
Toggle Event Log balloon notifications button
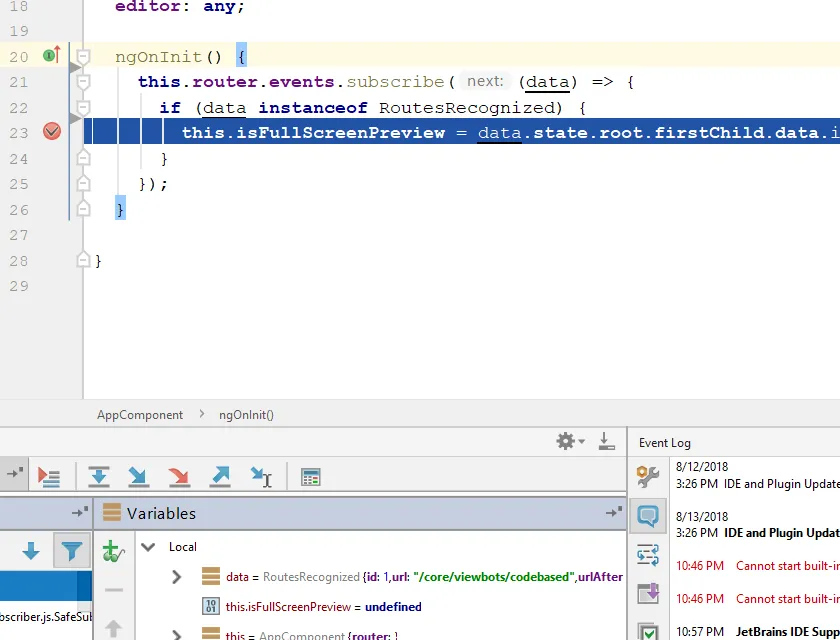click(x=648, y=516)
